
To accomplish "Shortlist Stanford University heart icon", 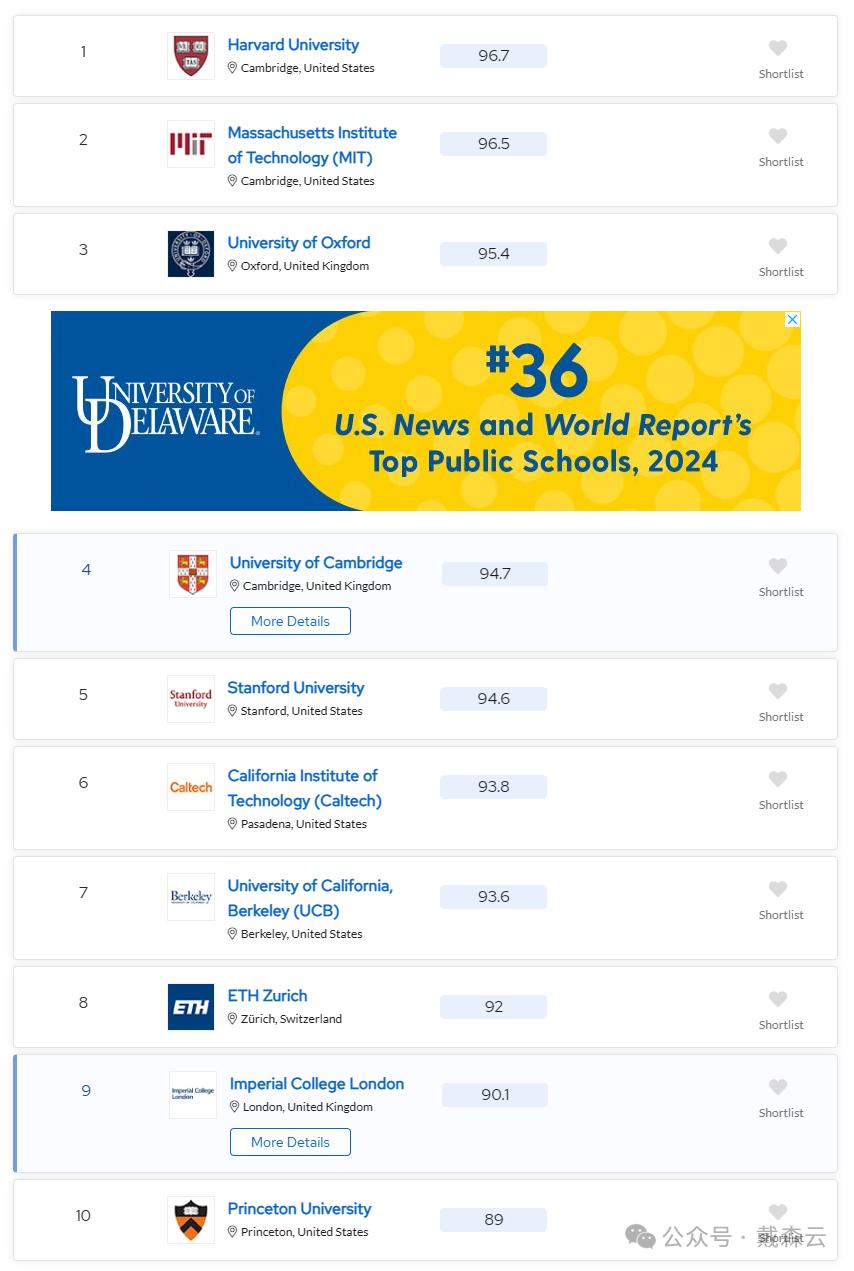I will (x=778, y=691).
